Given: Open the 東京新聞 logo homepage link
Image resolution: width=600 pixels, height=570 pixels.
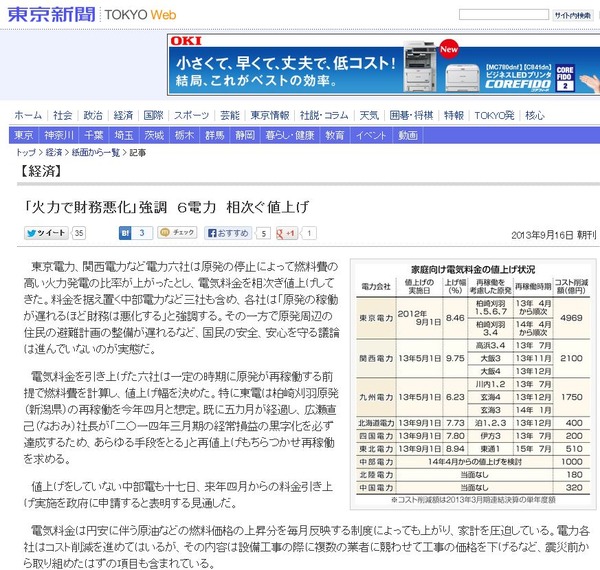Looking at the screenshot, I should pos(51,14).
